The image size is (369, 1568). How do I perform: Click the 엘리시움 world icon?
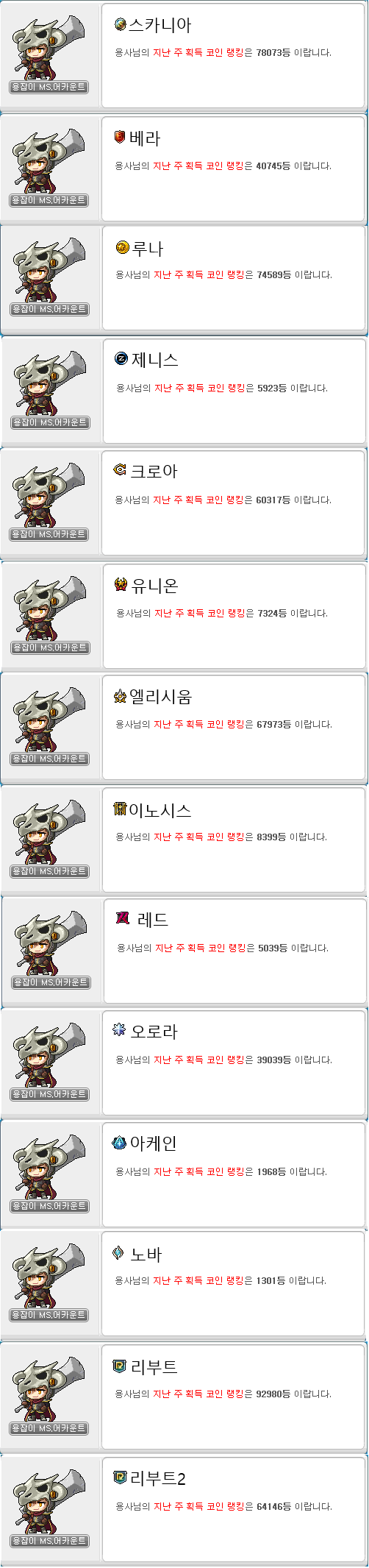[x=121, y=696]
